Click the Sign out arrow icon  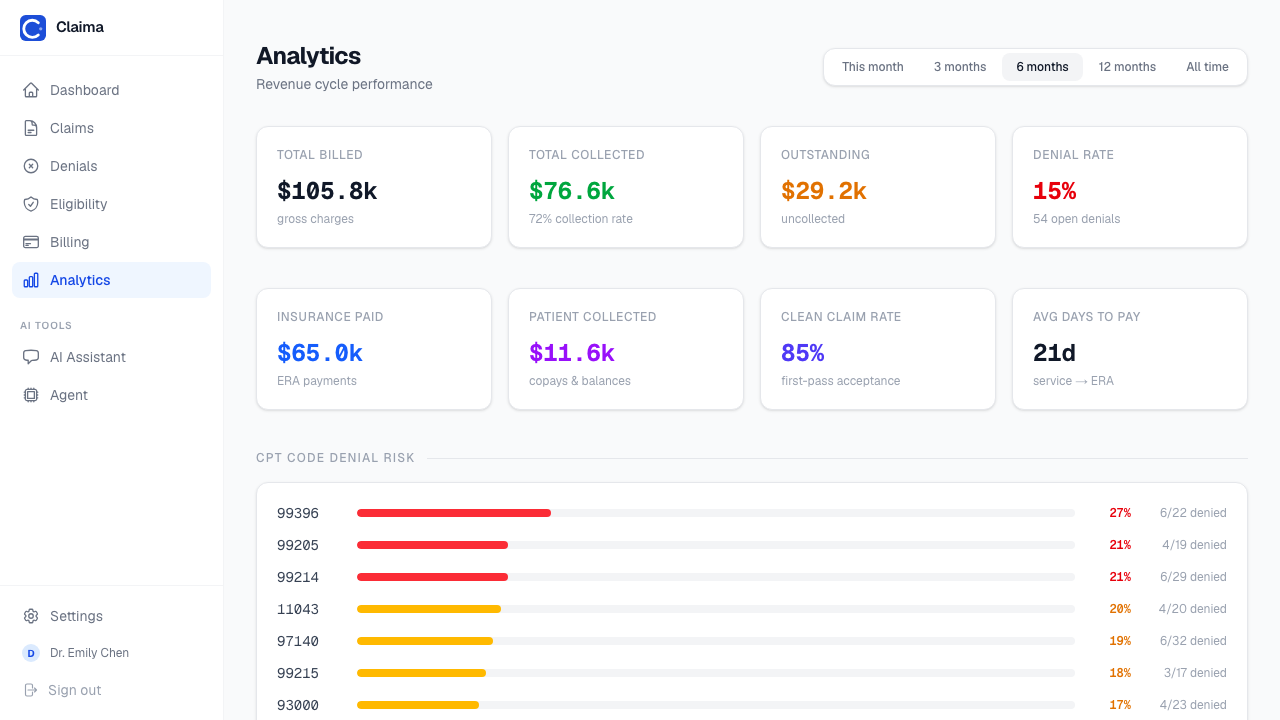30,690
